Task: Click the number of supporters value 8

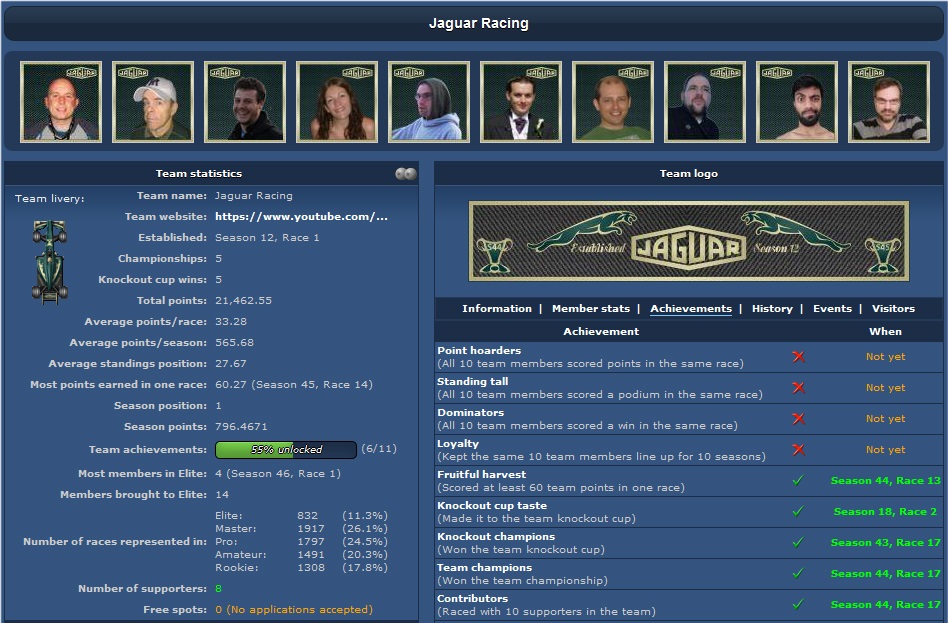Action: (218, 589)
